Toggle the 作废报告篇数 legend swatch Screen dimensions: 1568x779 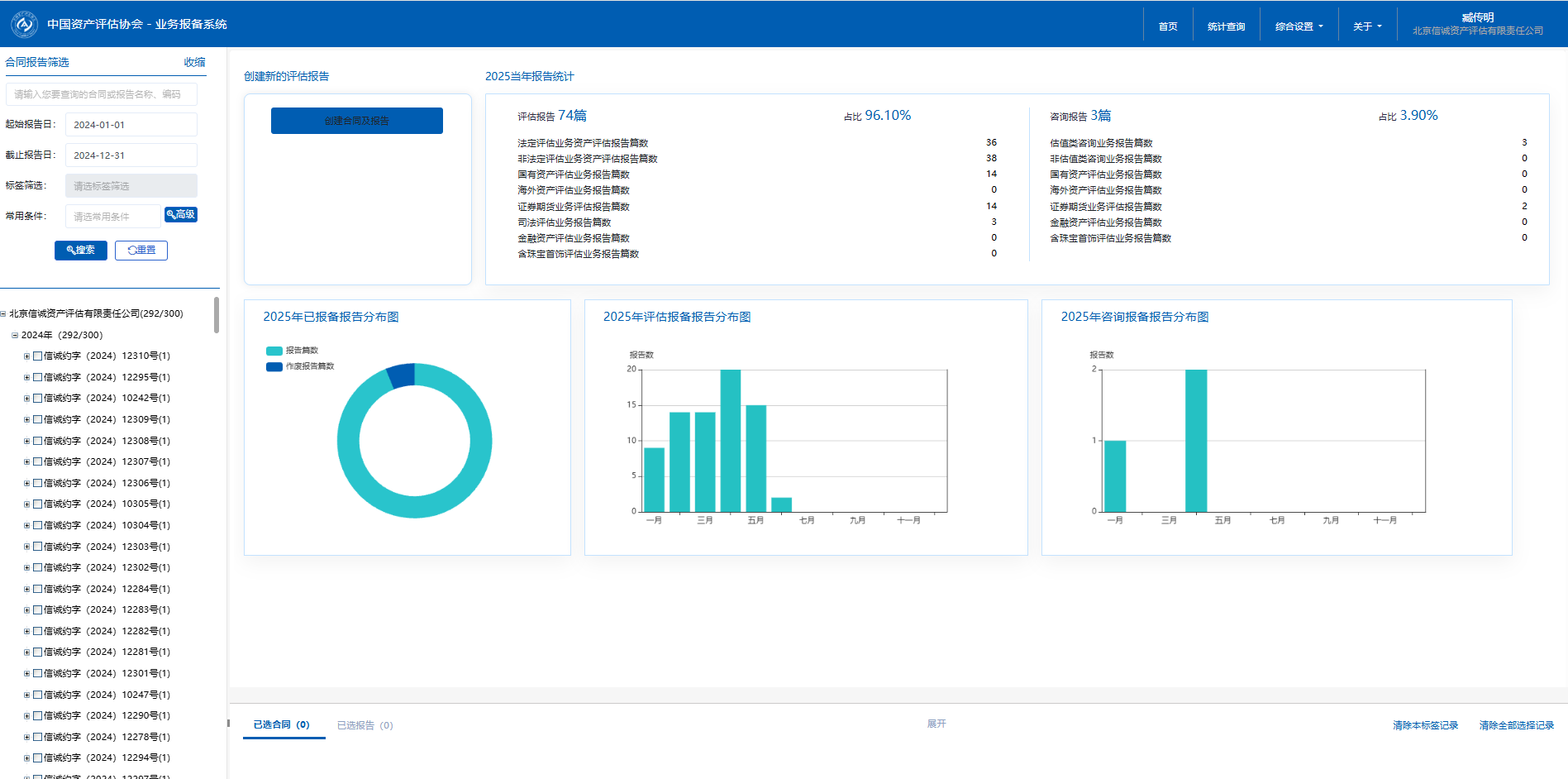(x=274, y=366)
